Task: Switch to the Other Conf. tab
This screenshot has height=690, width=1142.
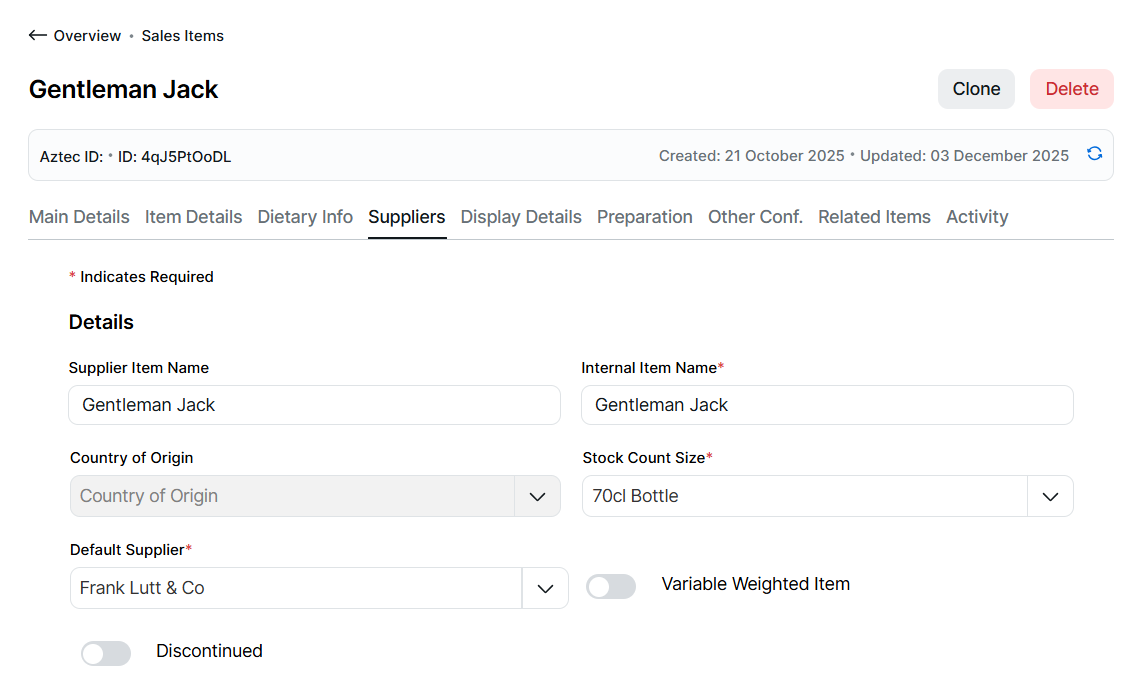Action: (x=755, y=217)
